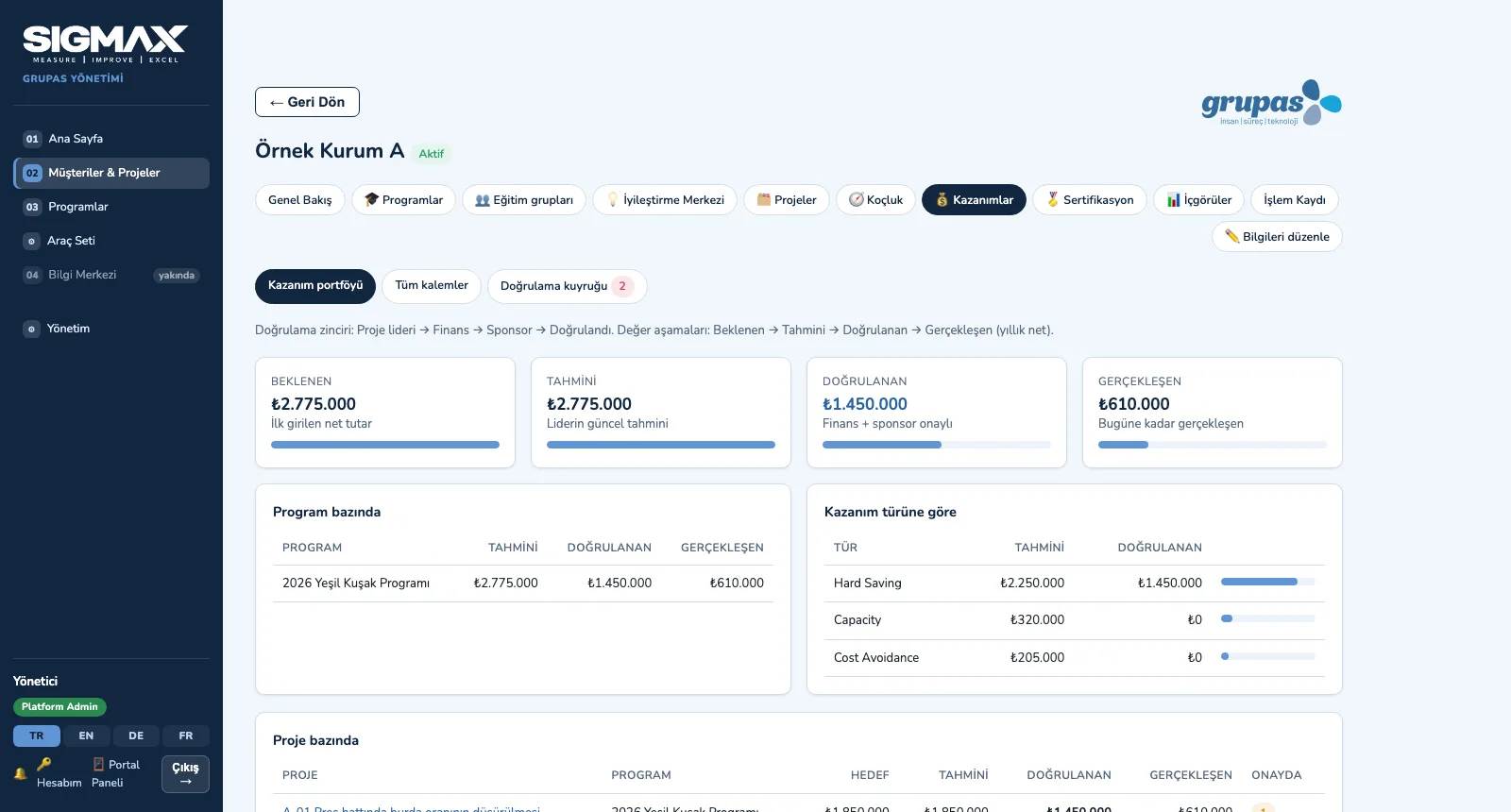1511x812 pixels.
Task: Log out with Çıkış button
Action: point(185,774)
